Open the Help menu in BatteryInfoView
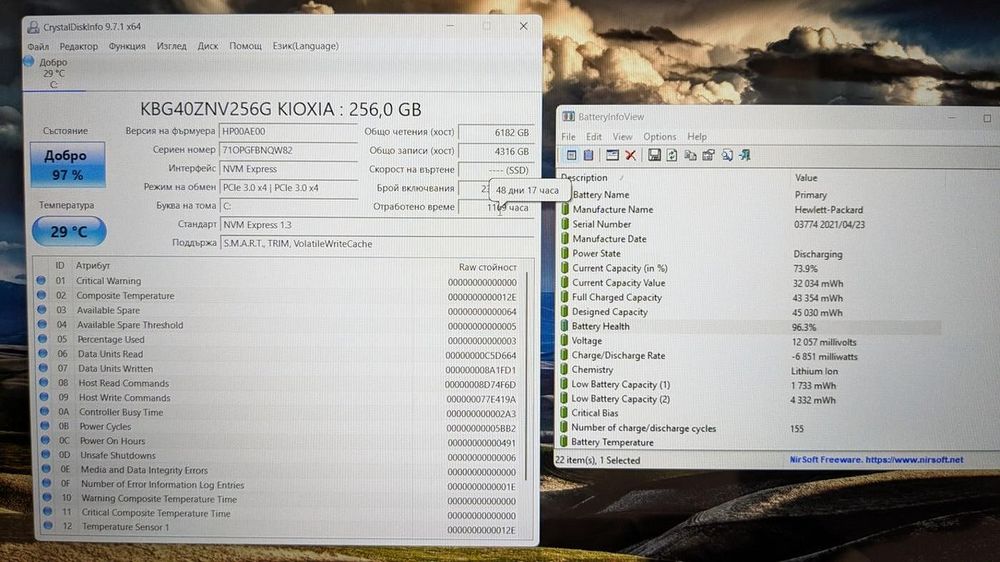The image size is (1000, 562). coord(697,137)
